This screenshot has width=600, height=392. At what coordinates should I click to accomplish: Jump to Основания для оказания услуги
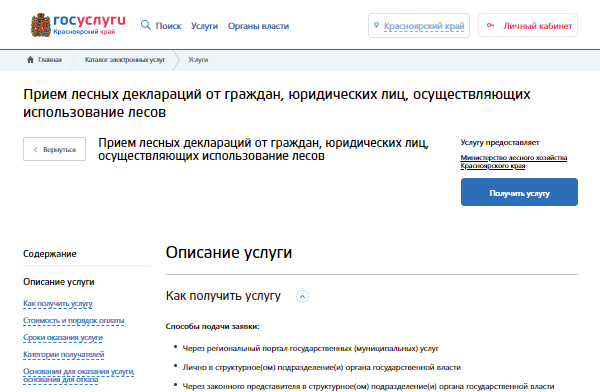(78, 376)
